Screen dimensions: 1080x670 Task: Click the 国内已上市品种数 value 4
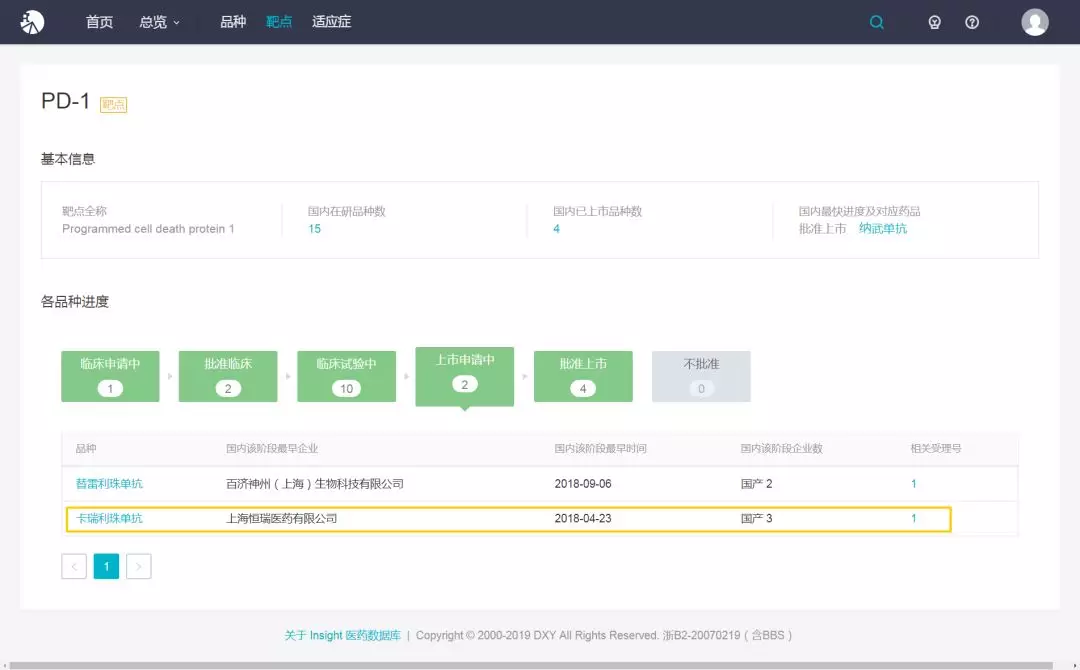(x=557, y=229)
